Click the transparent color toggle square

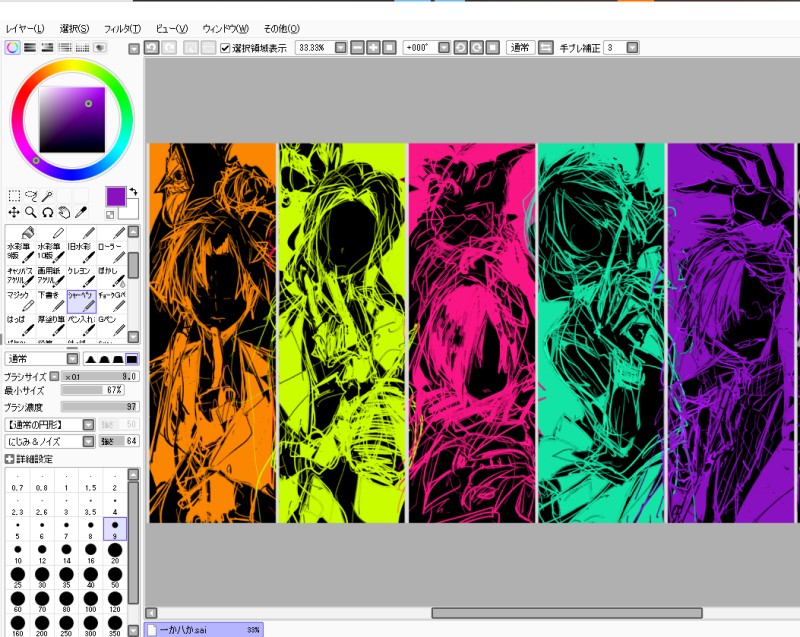point(110,215)
